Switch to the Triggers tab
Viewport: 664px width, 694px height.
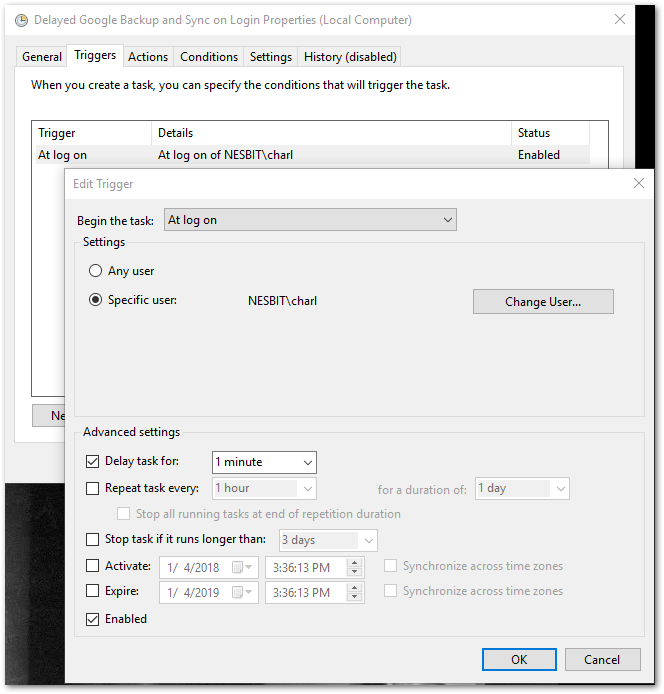coord(95,55)
